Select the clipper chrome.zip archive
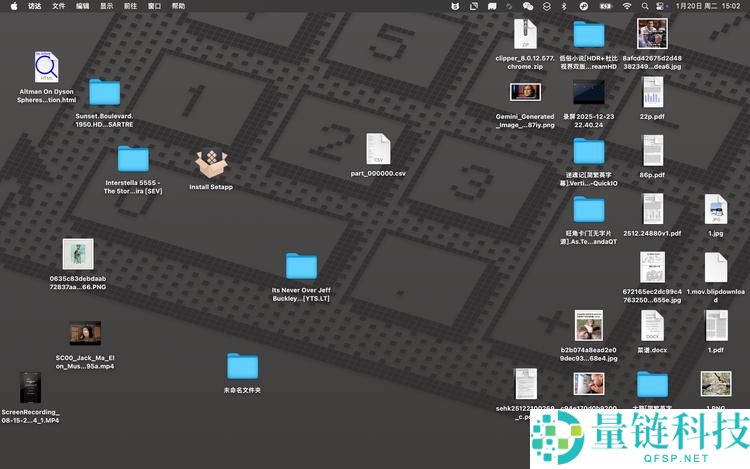750x469 pixels. coord(525,35)
